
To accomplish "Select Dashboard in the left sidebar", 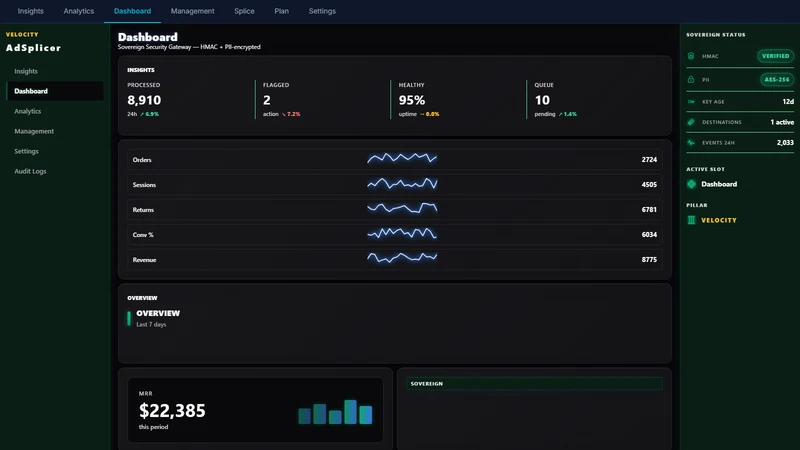I will point(55,91).
